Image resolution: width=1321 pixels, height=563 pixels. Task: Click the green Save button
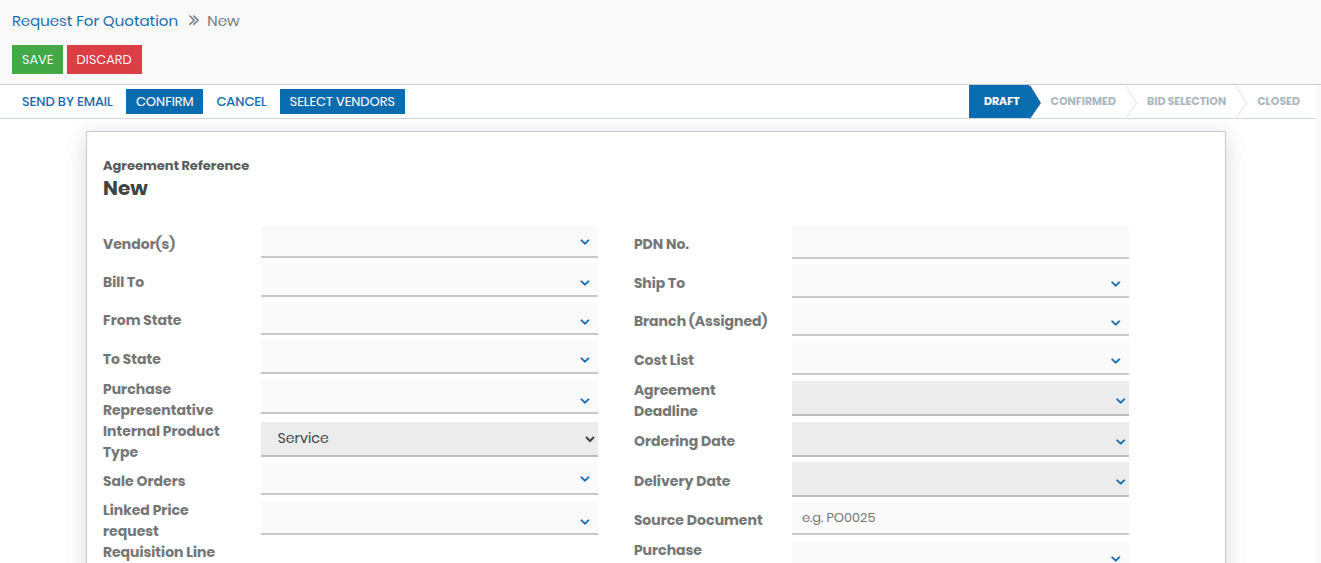coord(37,60)
